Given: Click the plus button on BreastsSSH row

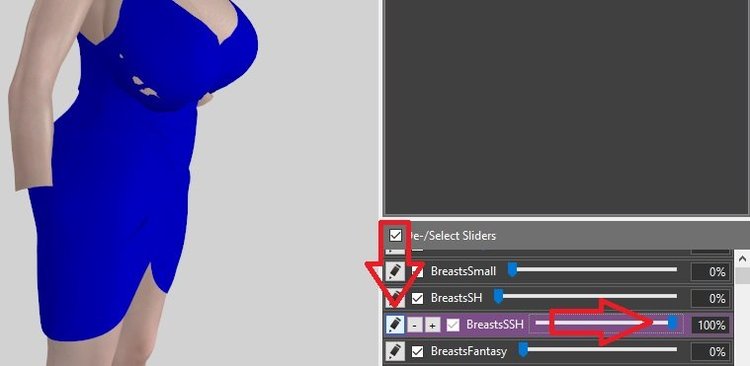Looking at the screenshot, I should [432, 326].
